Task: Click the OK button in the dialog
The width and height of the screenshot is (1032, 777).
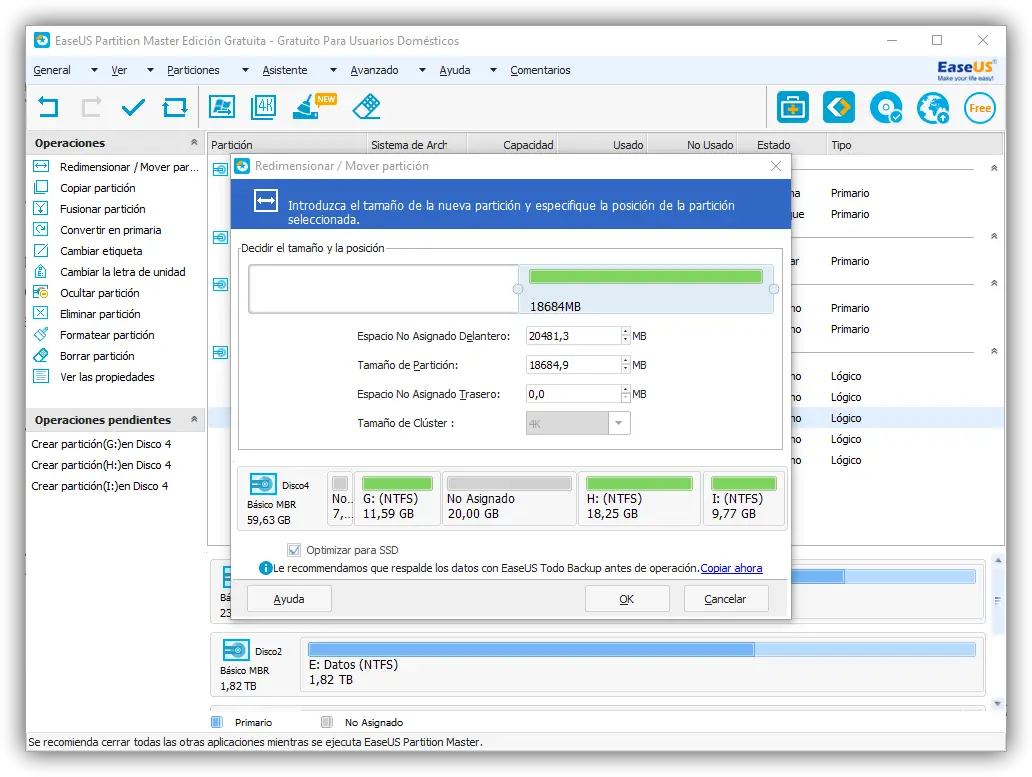Action: 626,599
